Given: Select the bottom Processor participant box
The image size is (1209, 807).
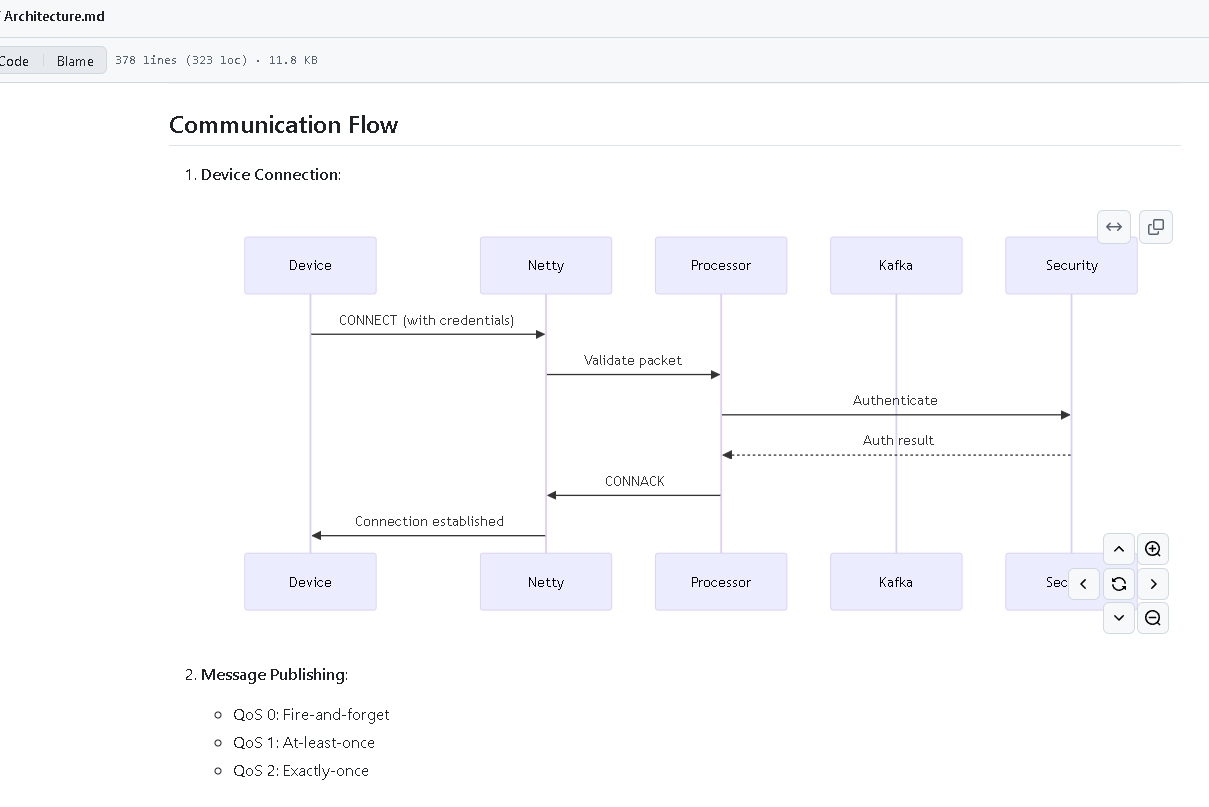Looking at the screenshot, I should [x=721, y=582].
